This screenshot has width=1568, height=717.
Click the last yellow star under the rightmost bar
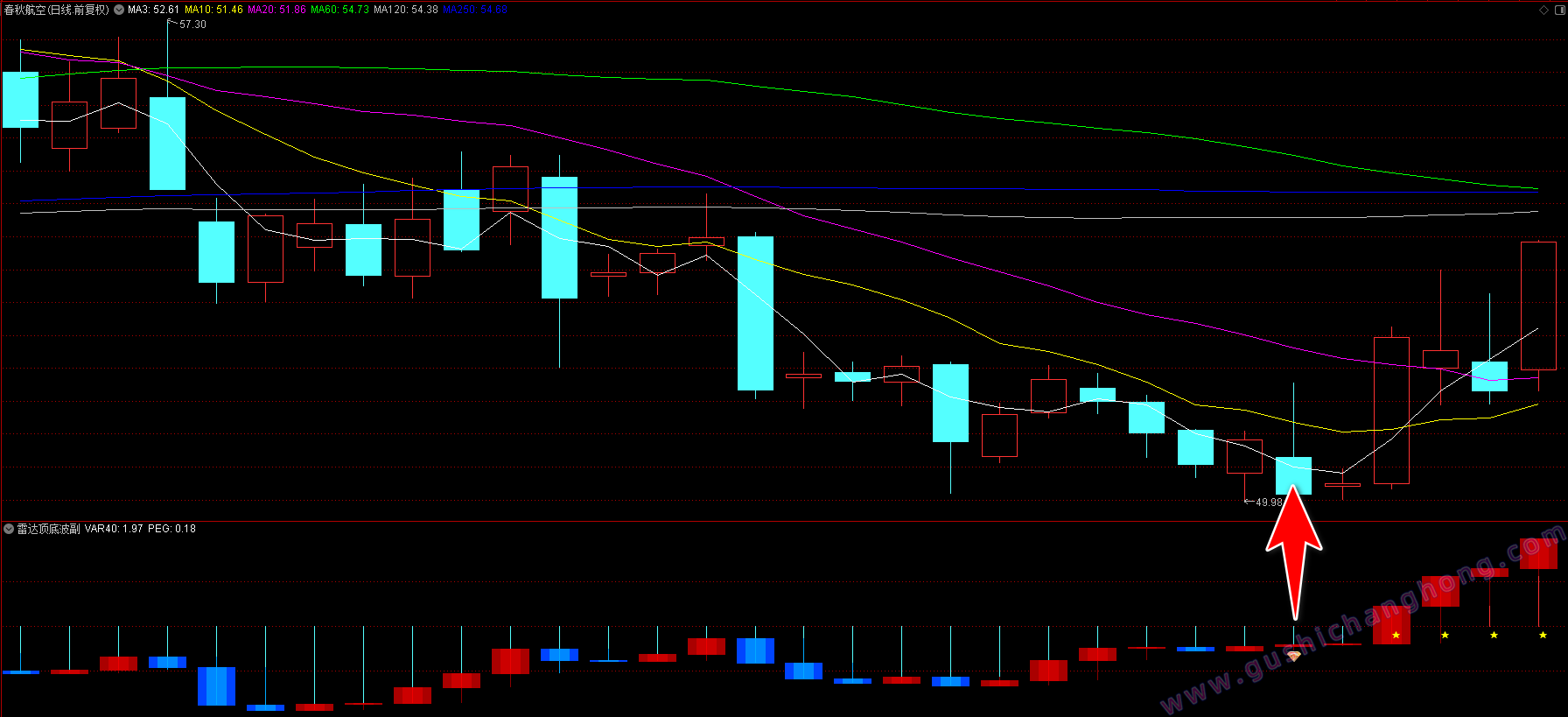1543,635
